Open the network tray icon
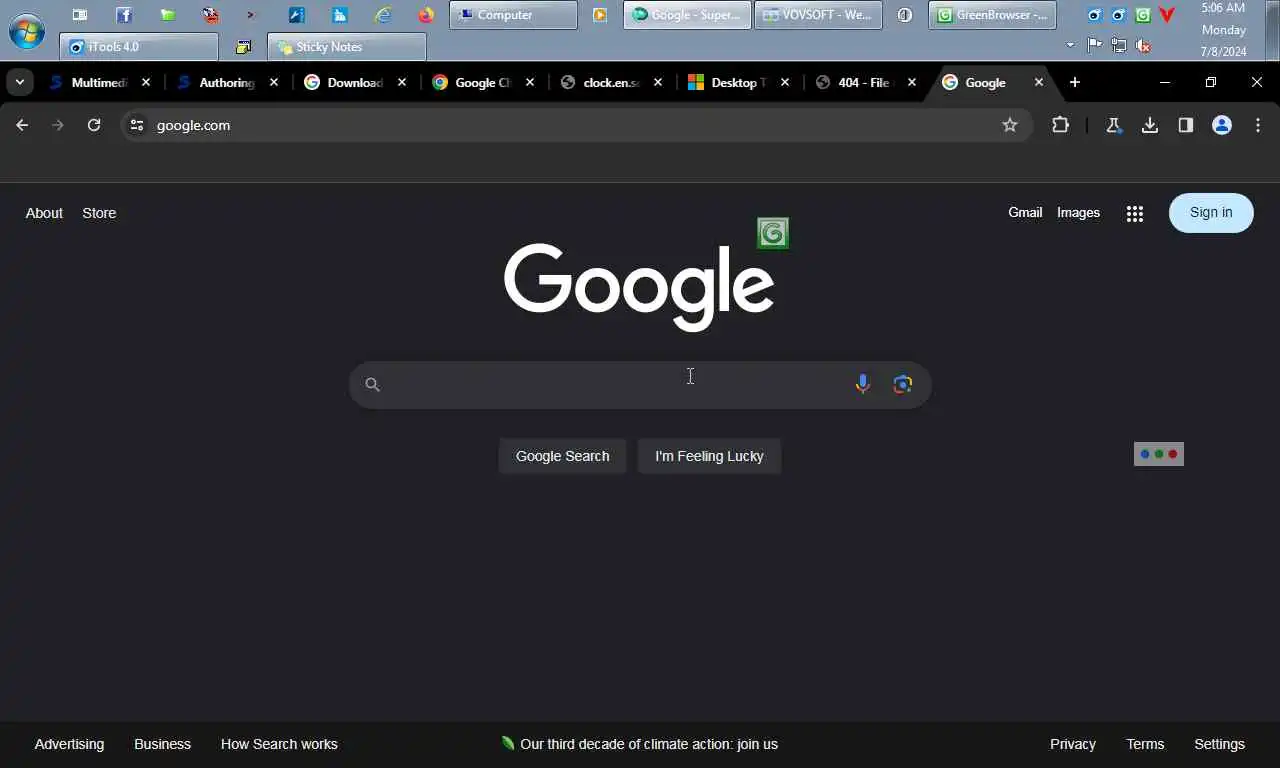 [1119, 45]
